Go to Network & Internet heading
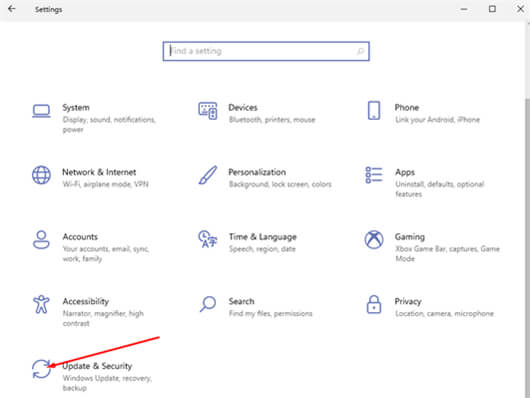Viewport: 530px width, 398px height. coord(99,172)
